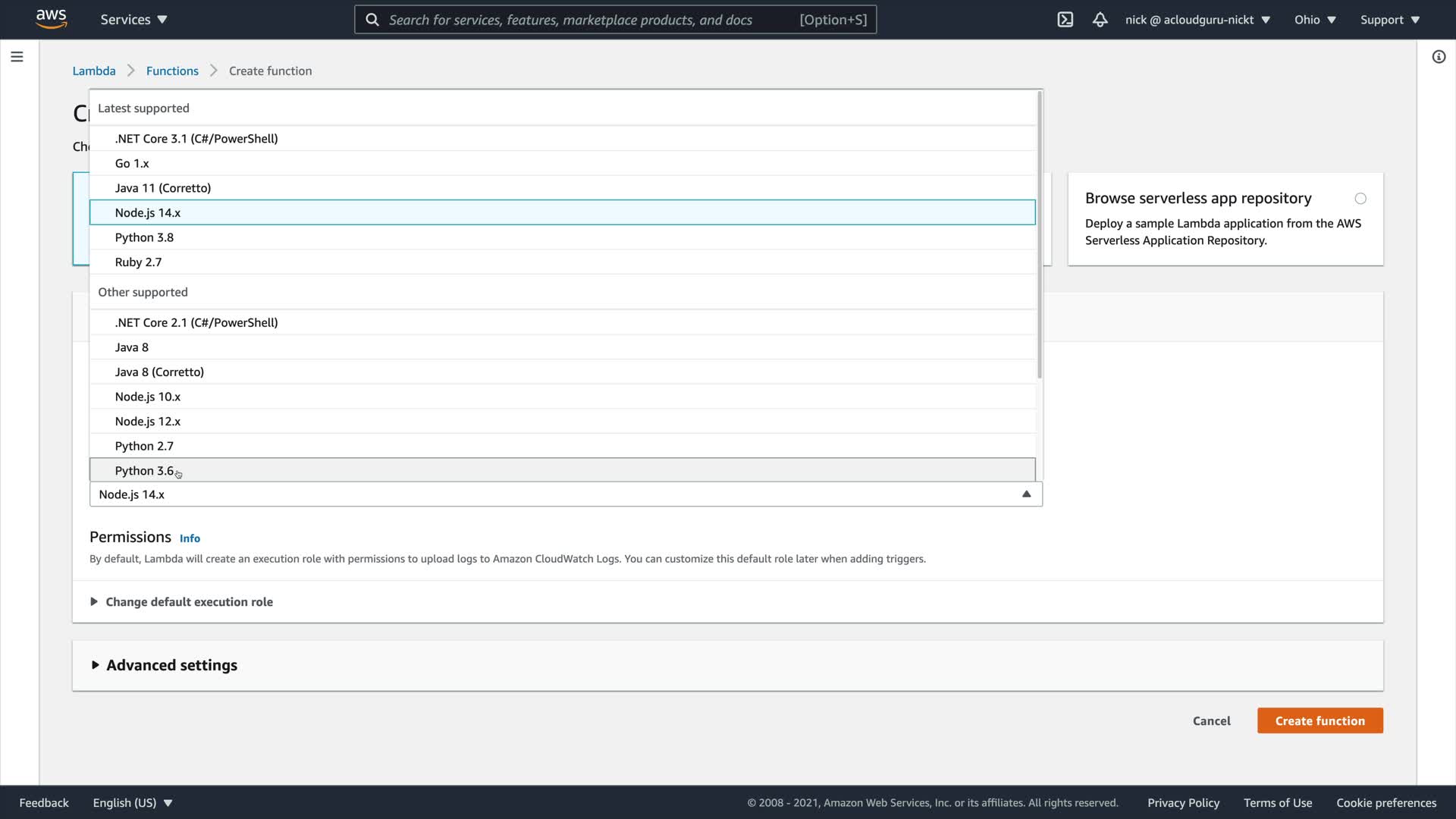This screenshot has height=819, width=1456.
Task: Click the AWS logo home icon
Action: pos(51,19)
